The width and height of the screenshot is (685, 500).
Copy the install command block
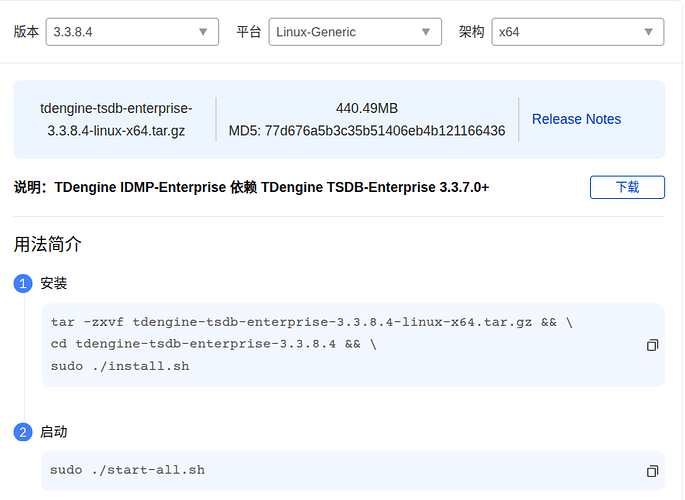652,345
